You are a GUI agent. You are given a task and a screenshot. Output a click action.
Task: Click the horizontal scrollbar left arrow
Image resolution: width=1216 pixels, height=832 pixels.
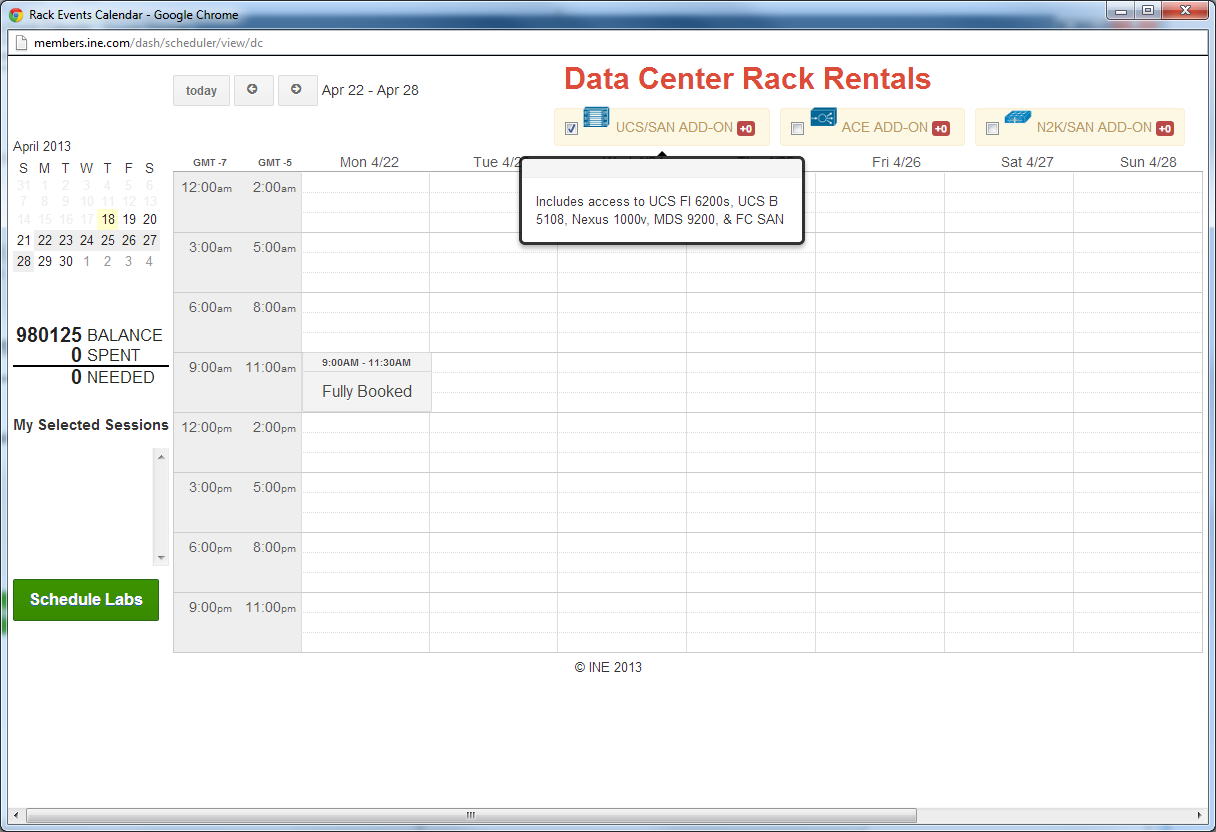[16, 815]
